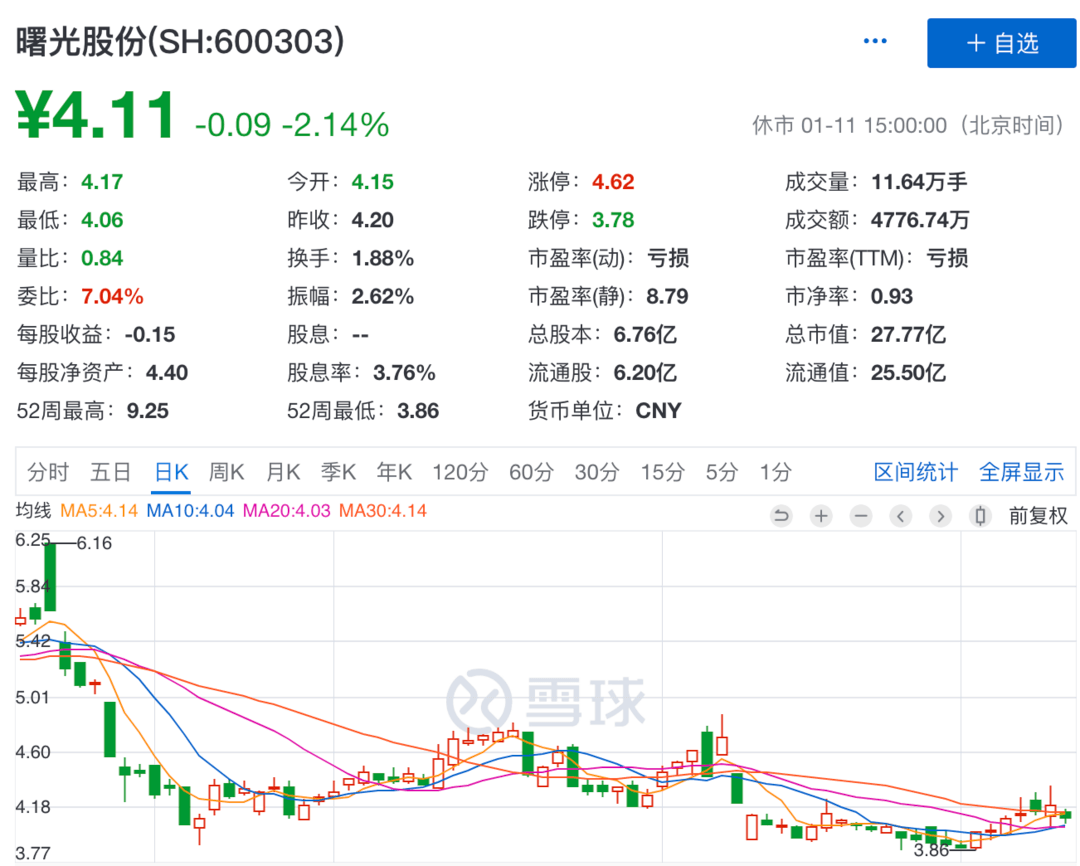This screenshot has width=1080, height=866.
Task: Switch to the 120分 interval tab
Action: point(460,472)
